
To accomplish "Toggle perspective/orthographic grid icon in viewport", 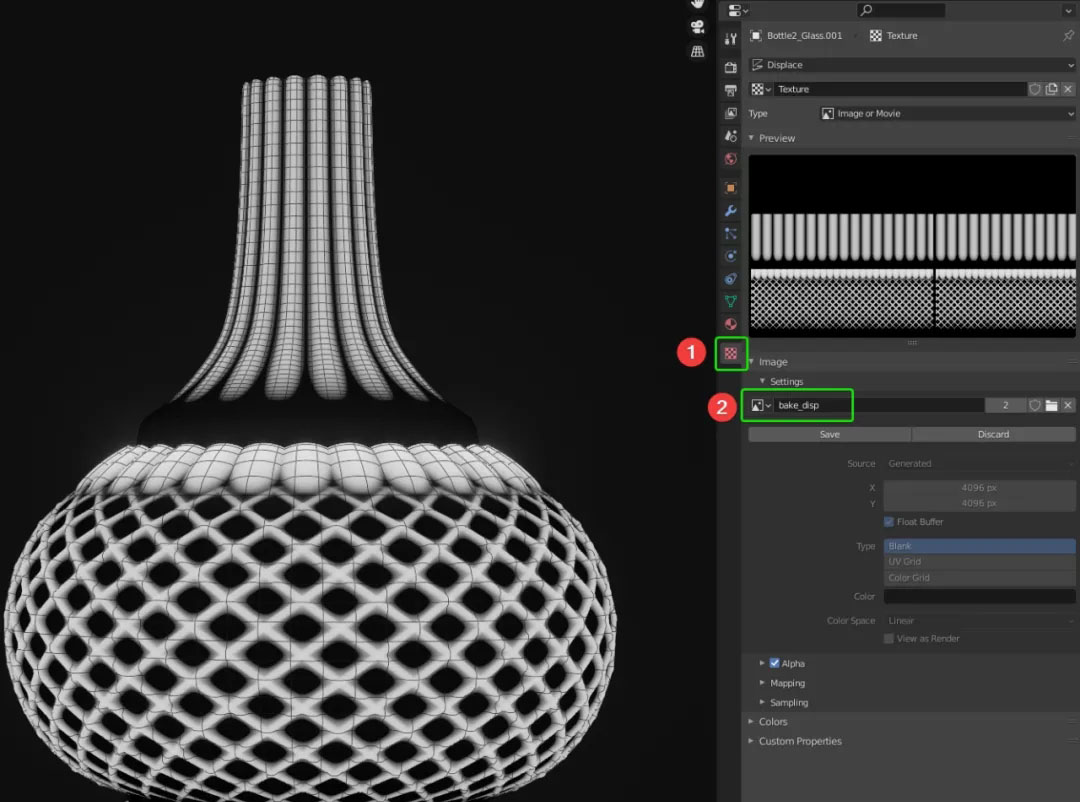I will (x=697, y=52).
